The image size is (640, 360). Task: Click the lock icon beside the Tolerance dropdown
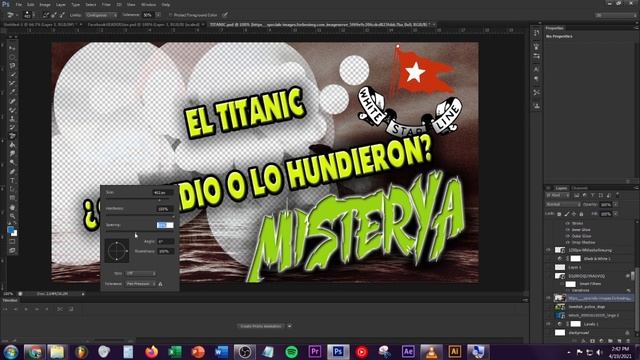click(160, 284)
